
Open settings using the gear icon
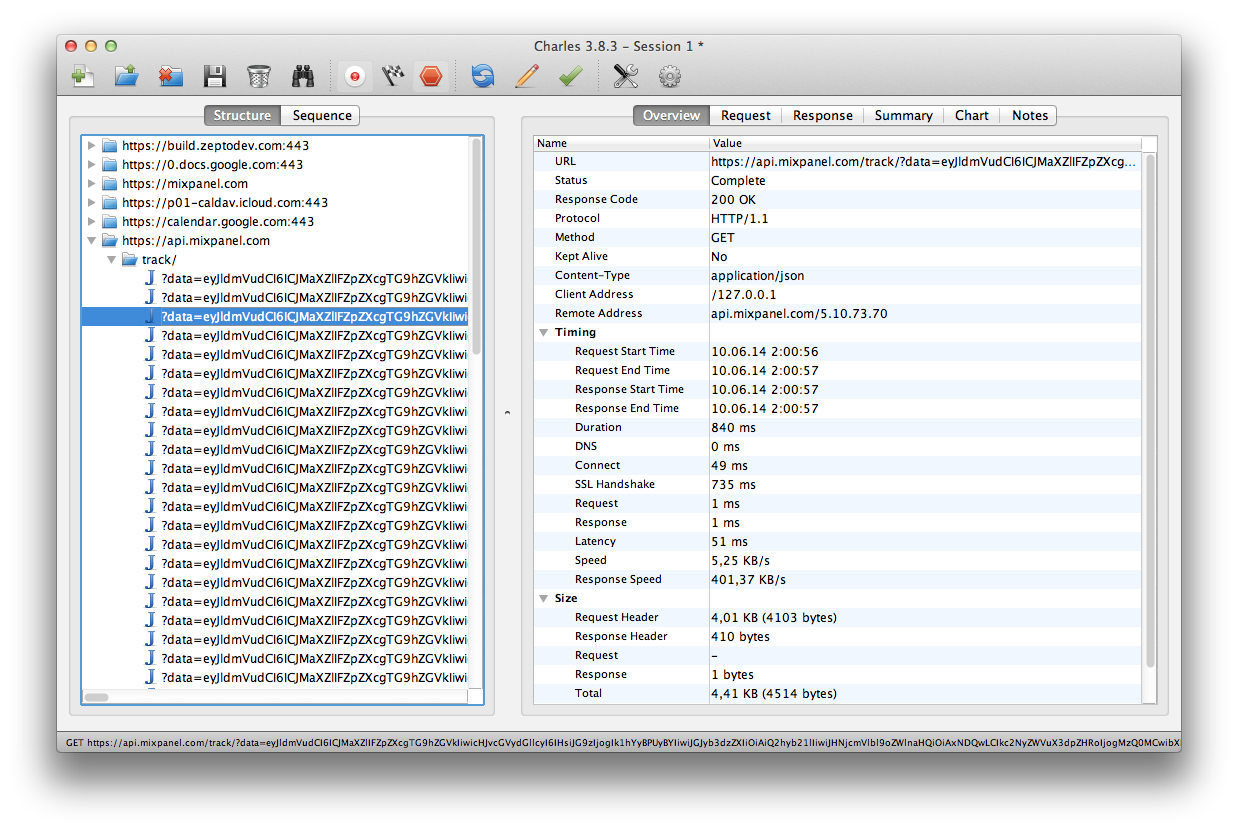point(670,76)
